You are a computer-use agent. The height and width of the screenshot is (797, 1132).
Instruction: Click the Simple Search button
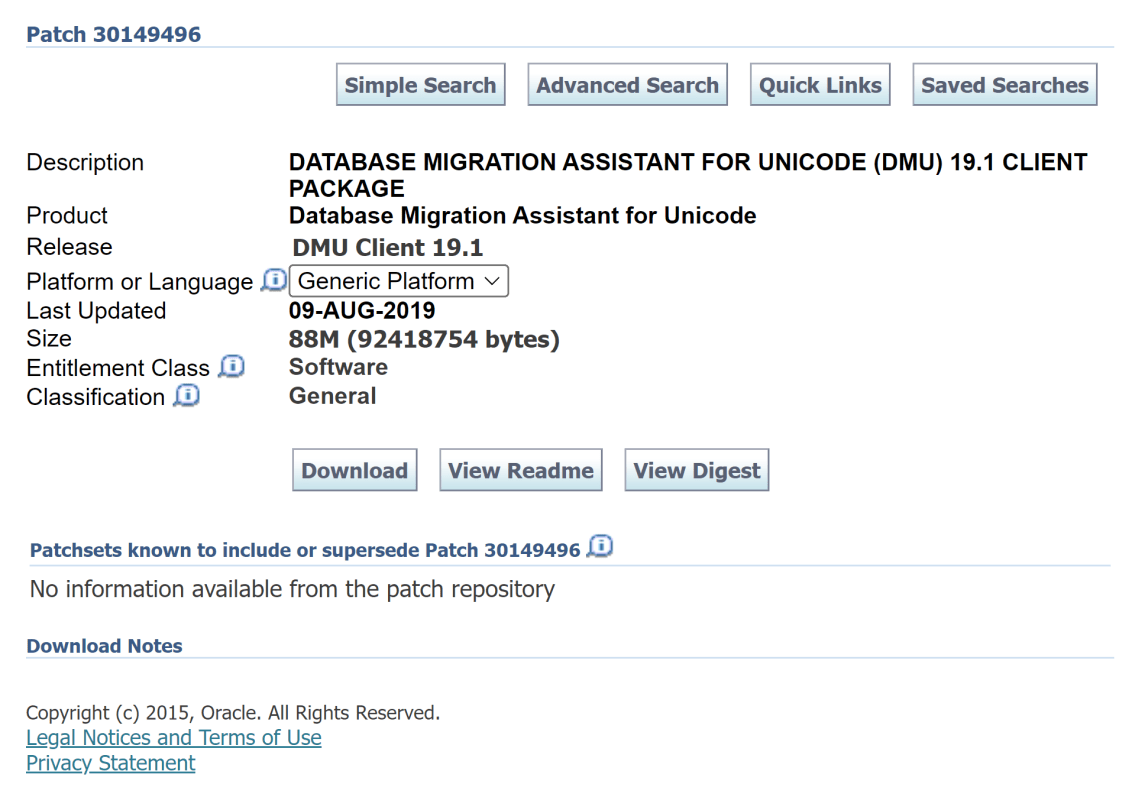tap(420, 85)
